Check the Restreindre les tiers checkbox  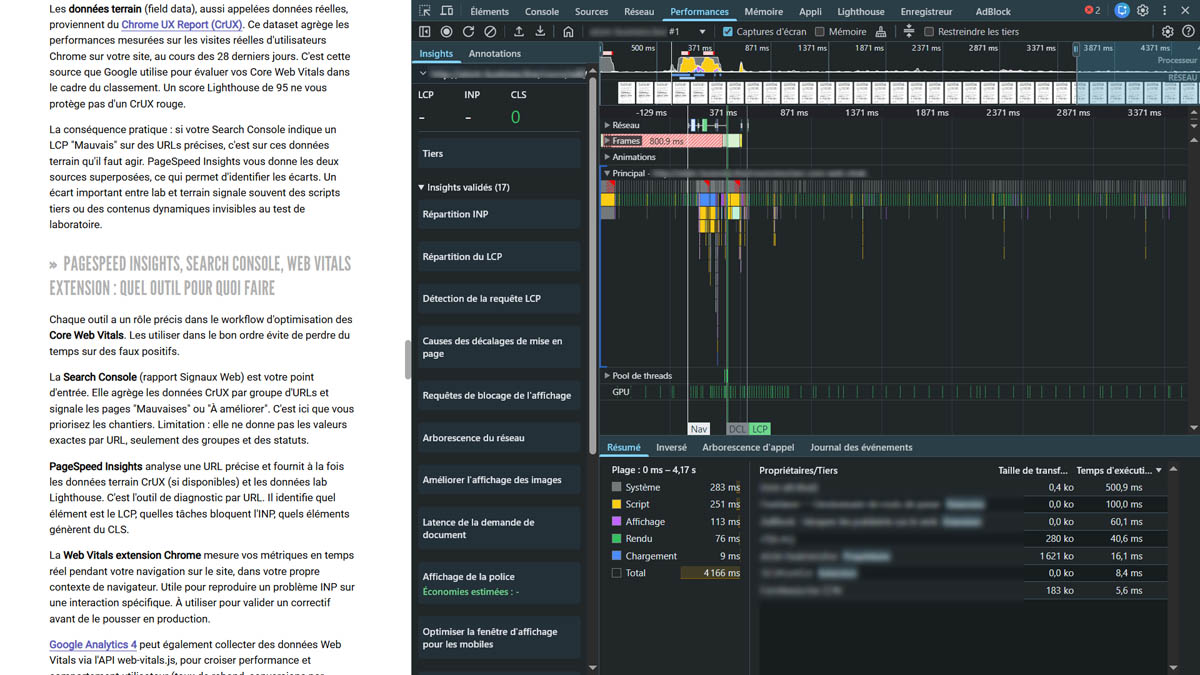coord(929,32)
